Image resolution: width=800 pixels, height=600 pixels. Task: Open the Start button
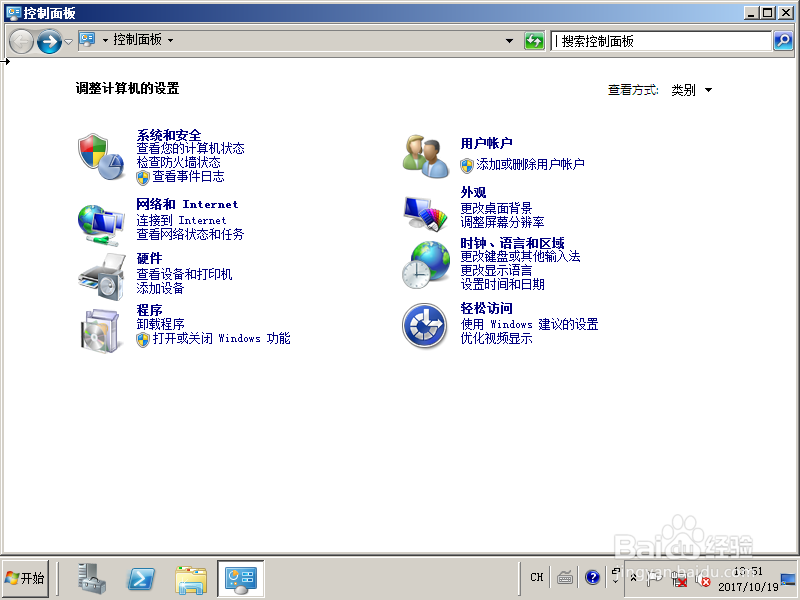(x=25, y=578)
